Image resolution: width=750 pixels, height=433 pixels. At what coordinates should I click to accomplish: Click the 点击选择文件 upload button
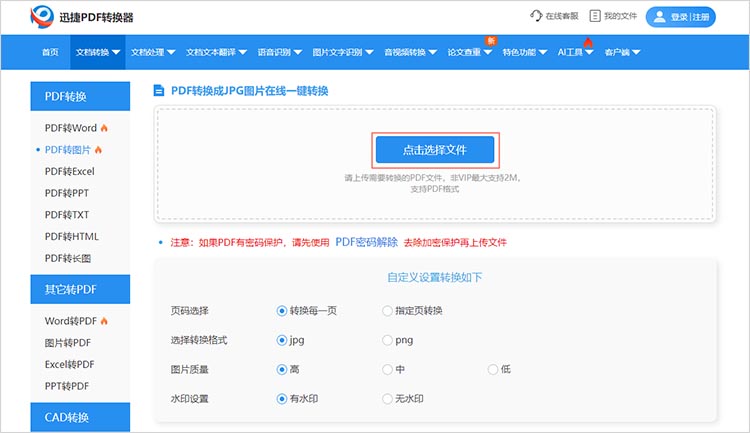[435, 150]
